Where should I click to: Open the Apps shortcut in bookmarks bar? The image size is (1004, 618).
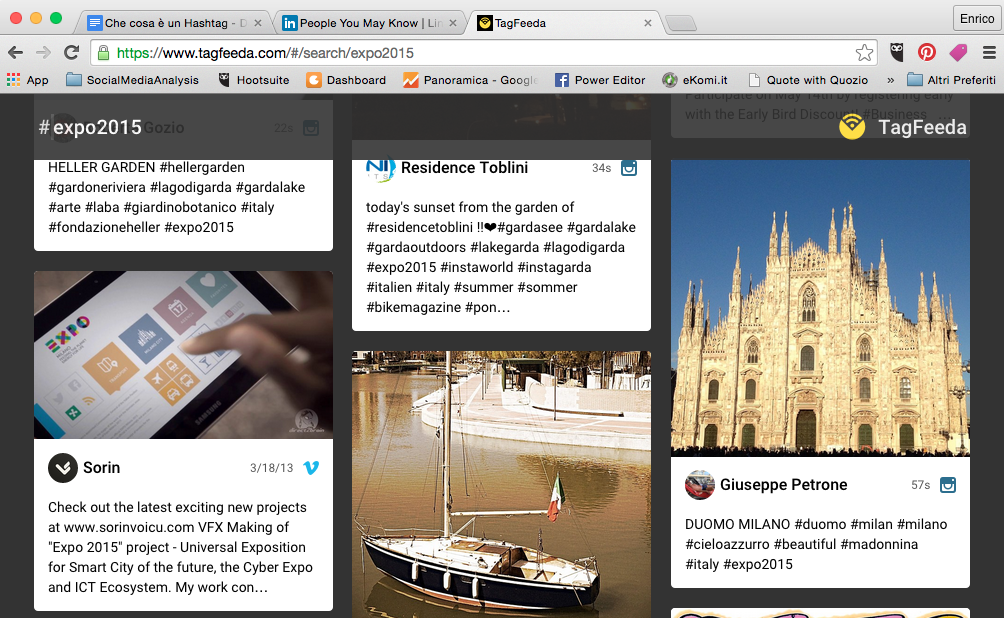click(28, 80)
